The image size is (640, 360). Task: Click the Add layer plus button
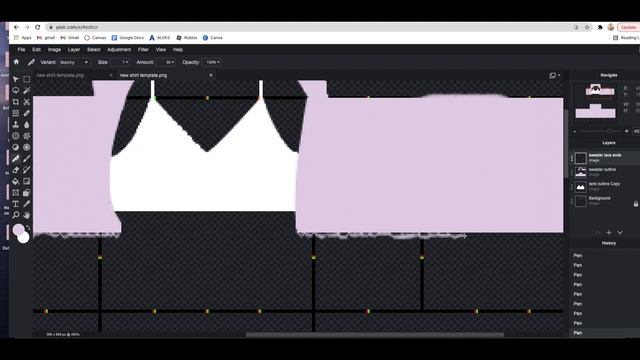[x=609, y=232]
